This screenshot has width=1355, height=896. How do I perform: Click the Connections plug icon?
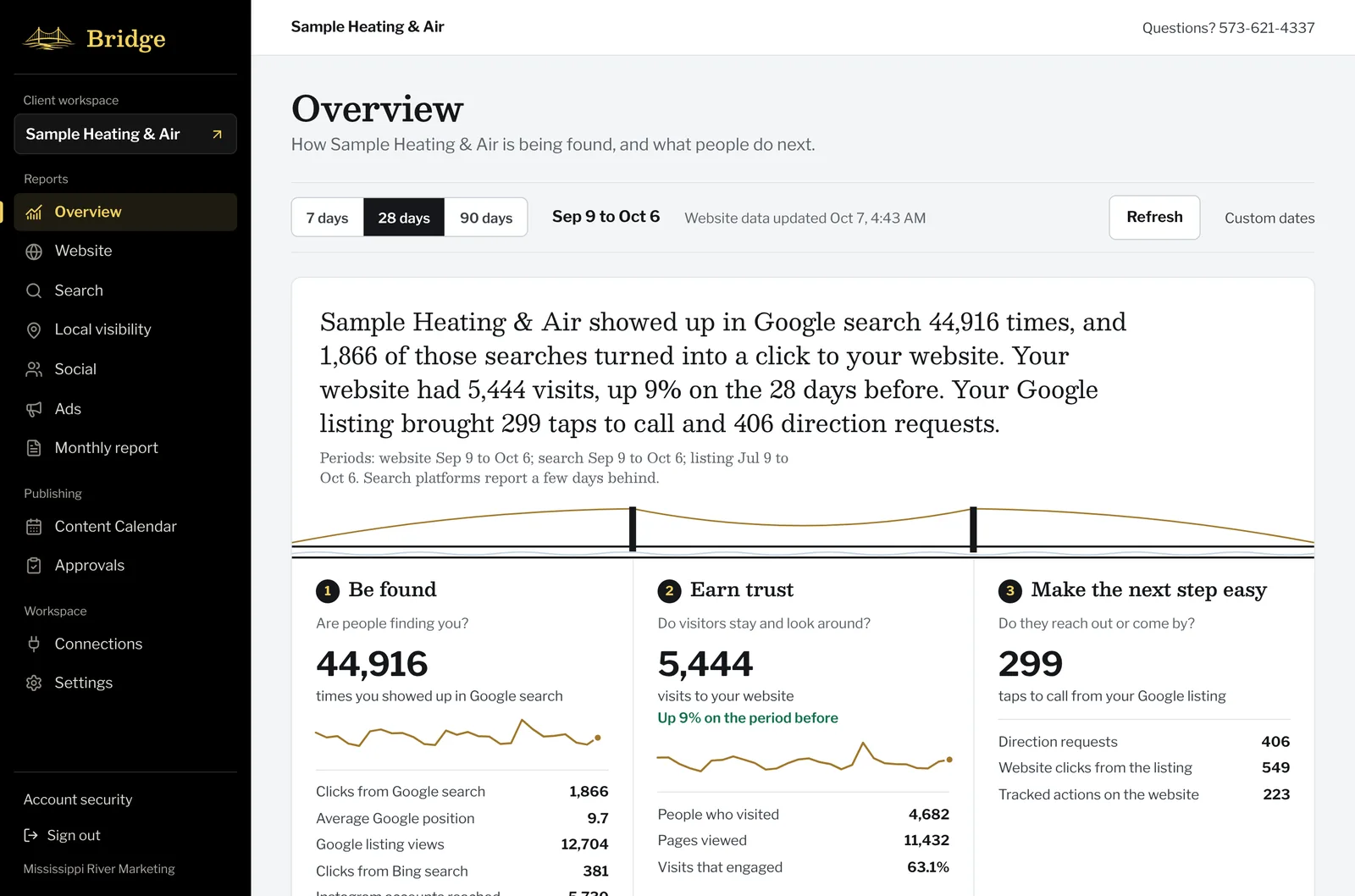pyautogui.click(x=34, y=644)
